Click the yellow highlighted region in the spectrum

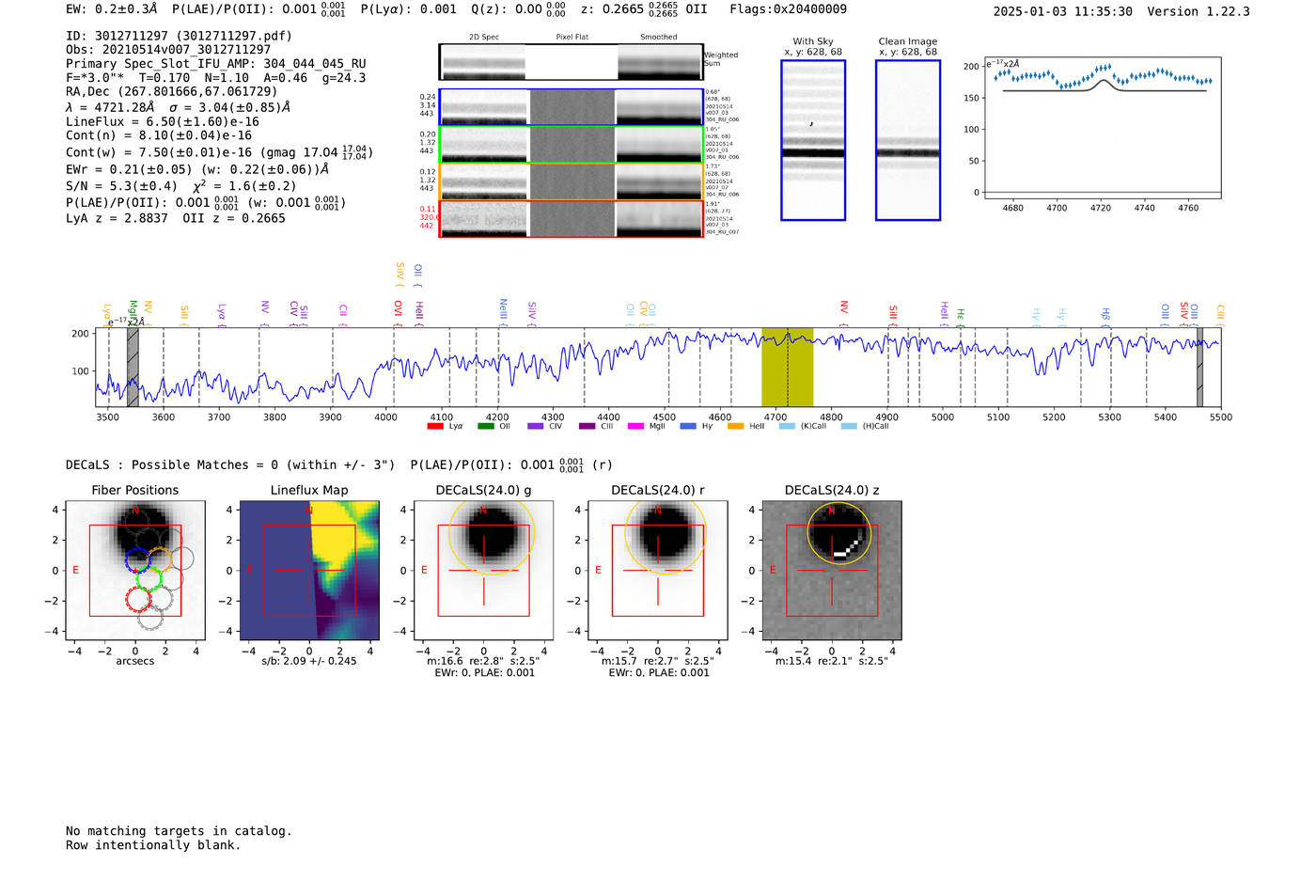[x=787, y=367]
